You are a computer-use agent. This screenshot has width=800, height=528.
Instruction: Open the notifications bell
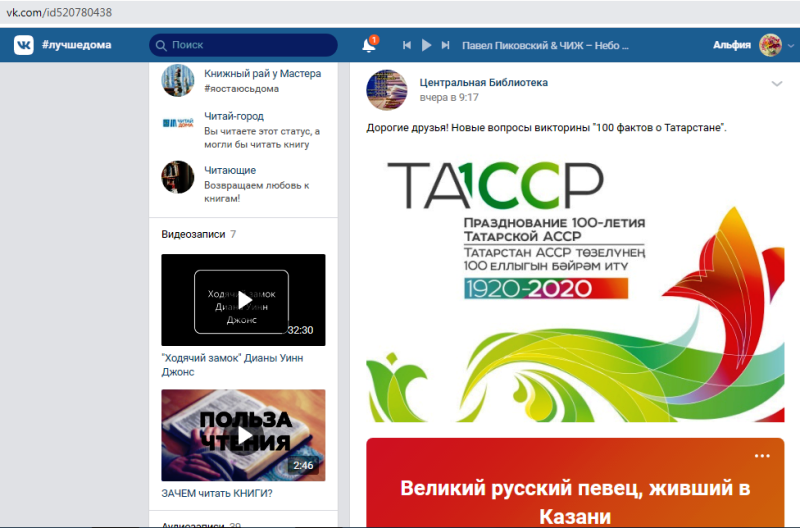point(369,45)
